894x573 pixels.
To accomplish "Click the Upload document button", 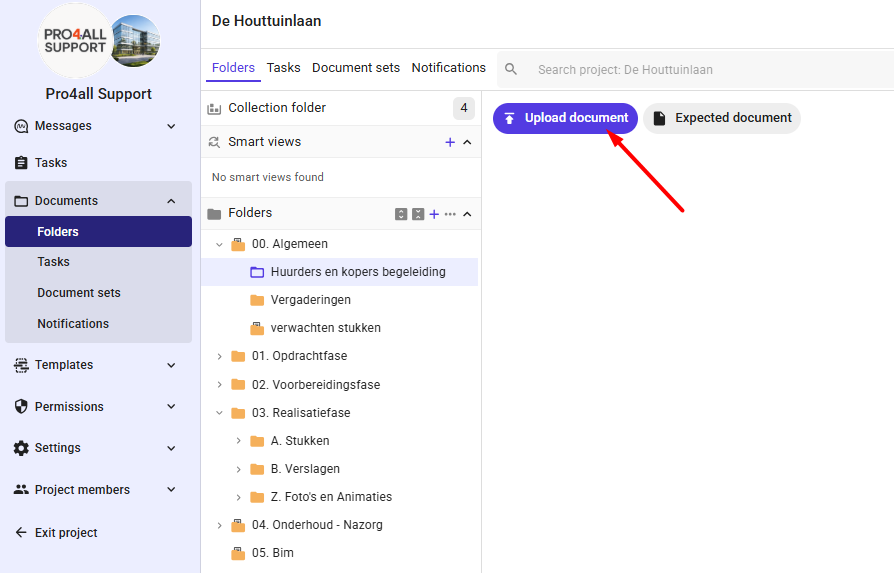I will [565, 118].
